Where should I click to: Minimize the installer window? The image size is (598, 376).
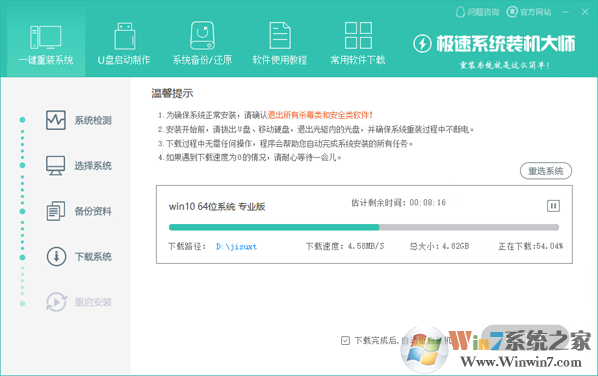[566, 12]
